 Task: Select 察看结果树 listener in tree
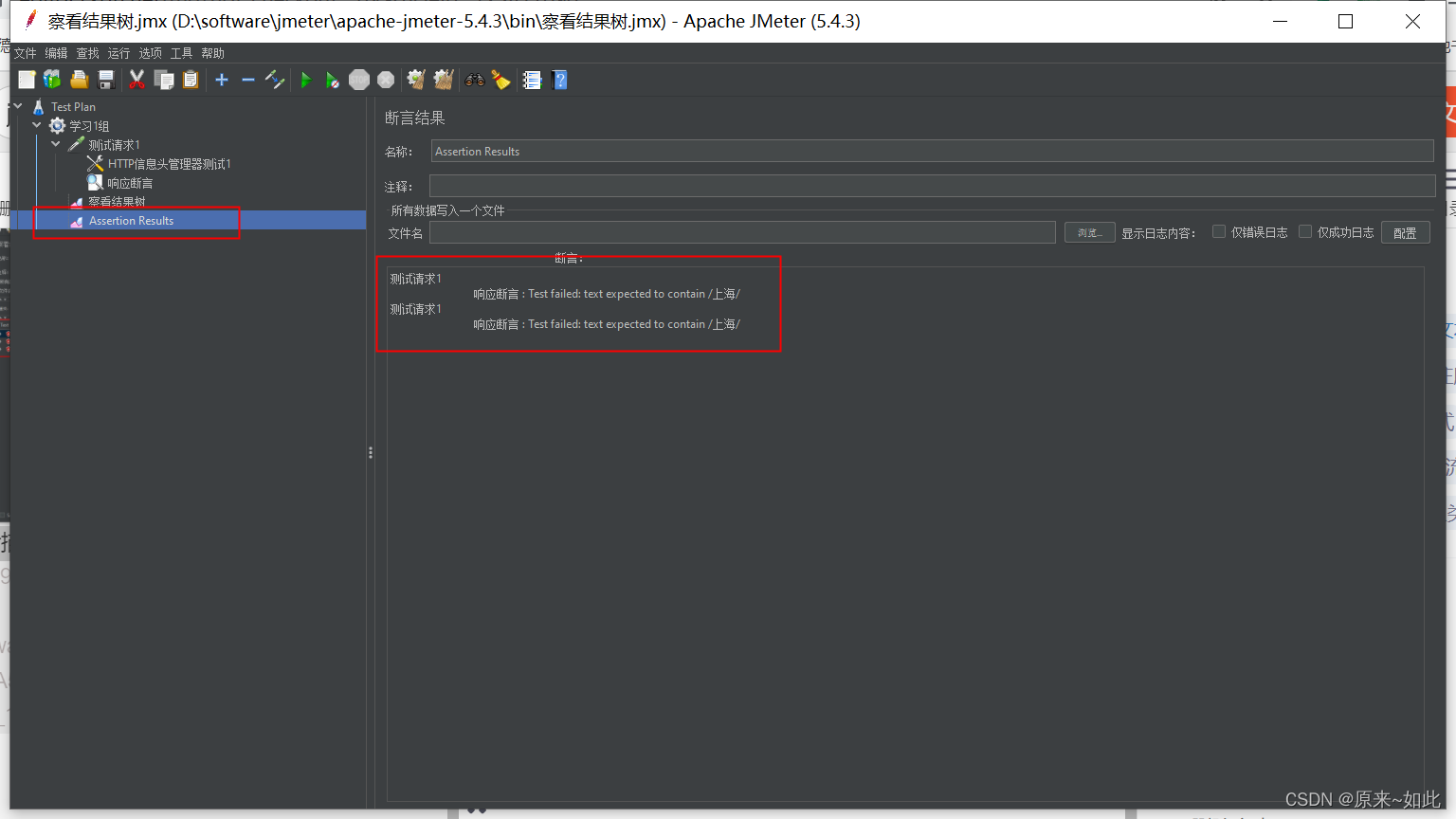click(x=117, y=202)
